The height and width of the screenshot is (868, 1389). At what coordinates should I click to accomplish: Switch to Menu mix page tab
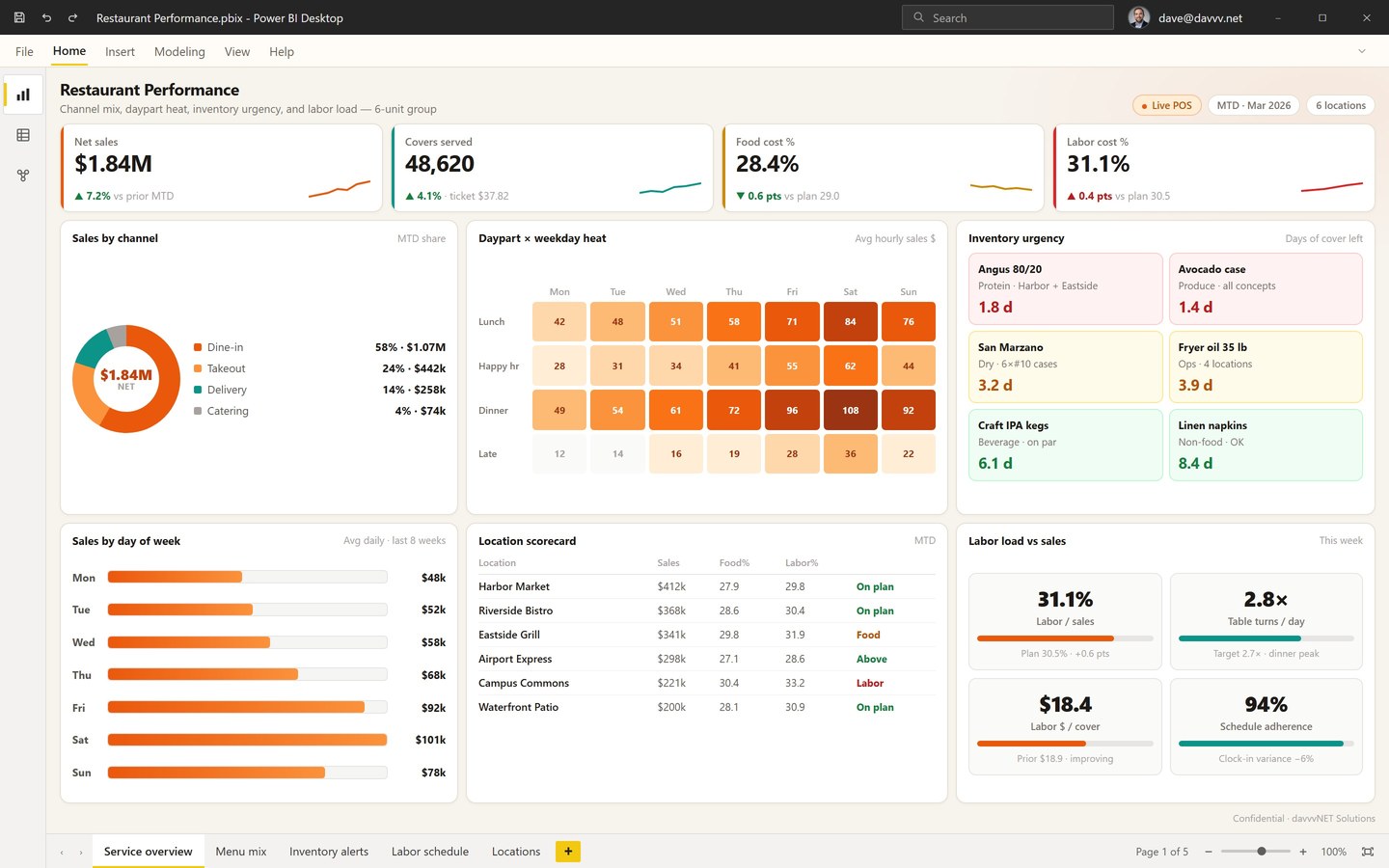click(x=241, y=852)
